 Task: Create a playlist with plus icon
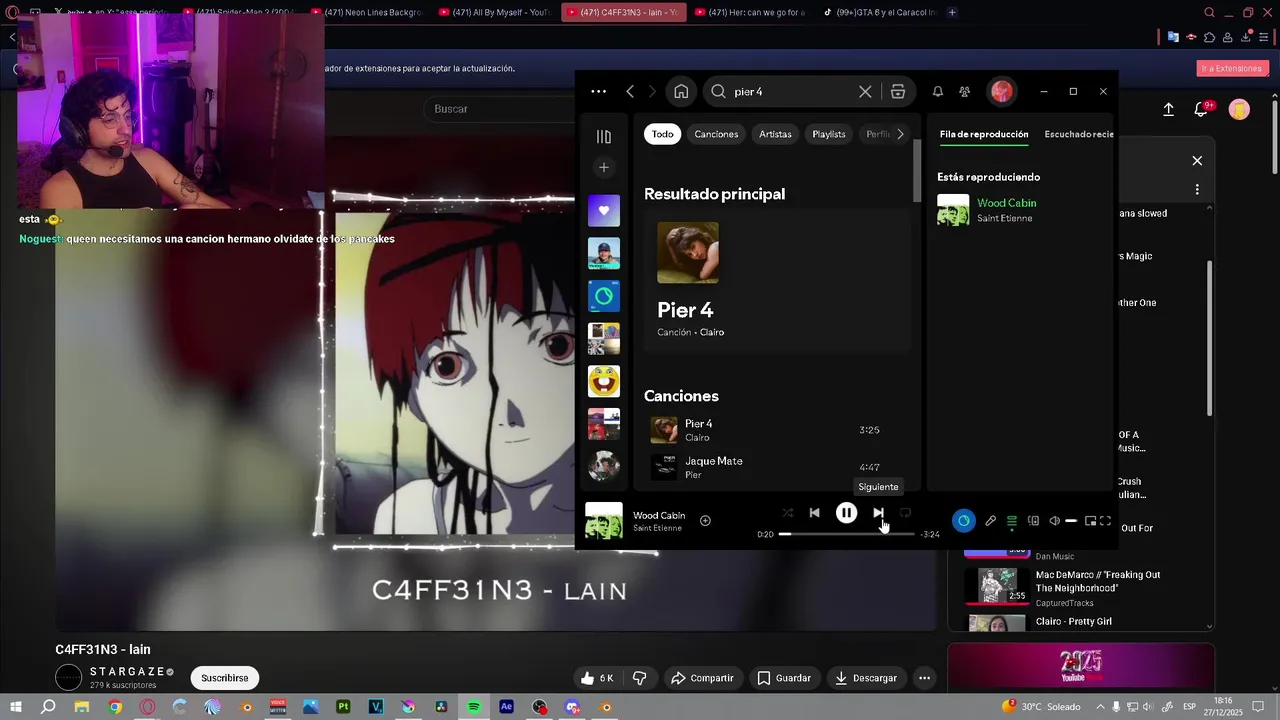[603, 167]
